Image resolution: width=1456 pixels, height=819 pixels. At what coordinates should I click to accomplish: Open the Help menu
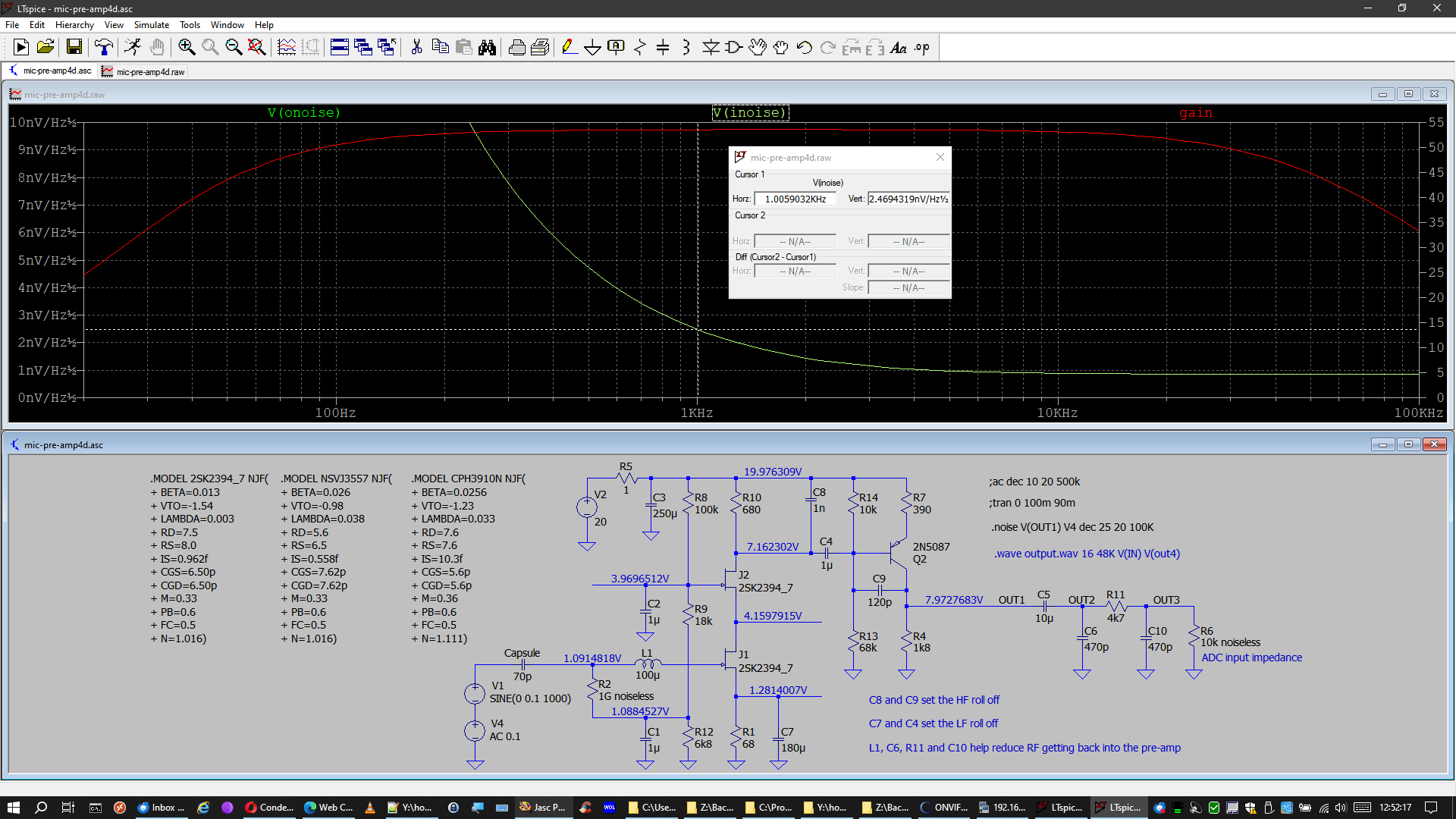264,25
